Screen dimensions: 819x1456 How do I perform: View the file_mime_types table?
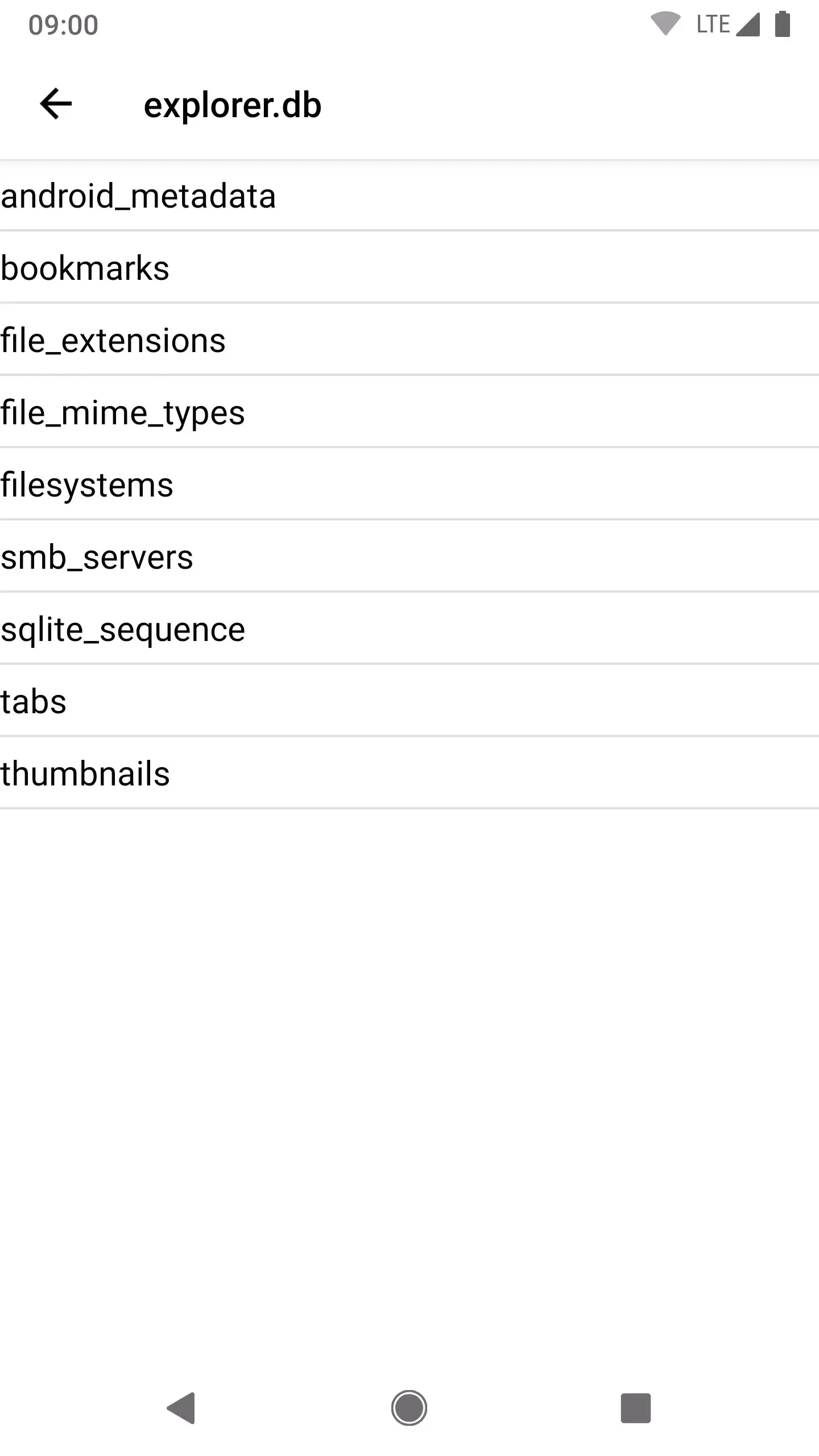[122, 413]
